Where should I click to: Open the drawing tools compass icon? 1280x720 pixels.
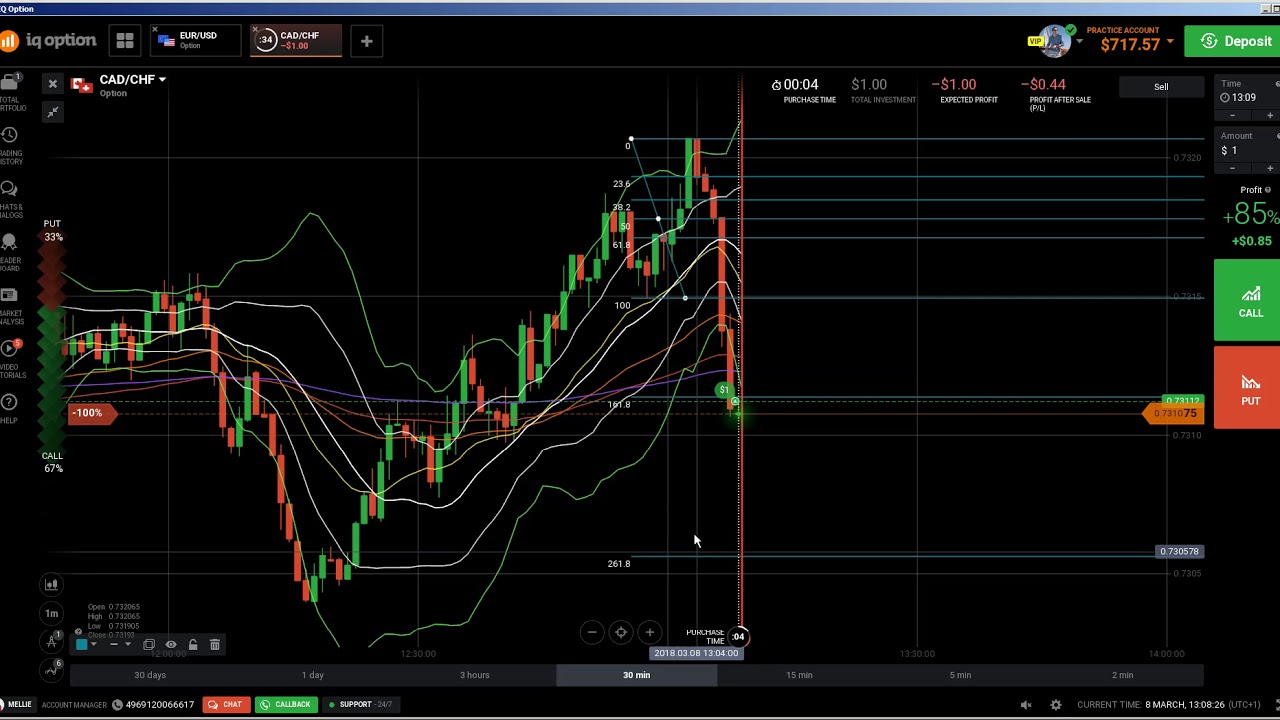(x=51, y=641)
